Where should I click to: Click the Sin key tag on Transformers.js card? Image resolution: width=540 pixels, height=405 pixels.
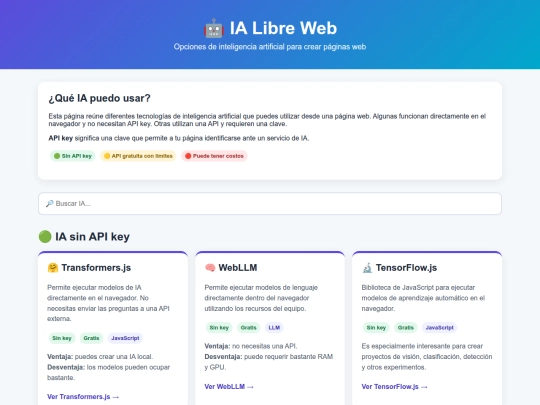click(62, 338)
